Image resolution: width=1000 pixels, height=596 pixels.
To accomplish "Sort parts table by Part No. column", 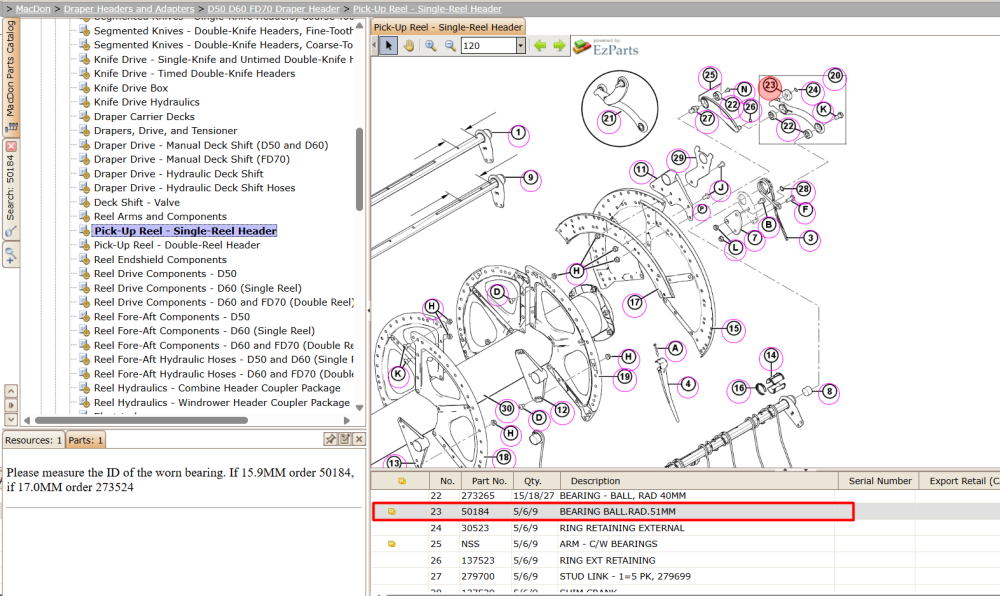I will (489, 481).
